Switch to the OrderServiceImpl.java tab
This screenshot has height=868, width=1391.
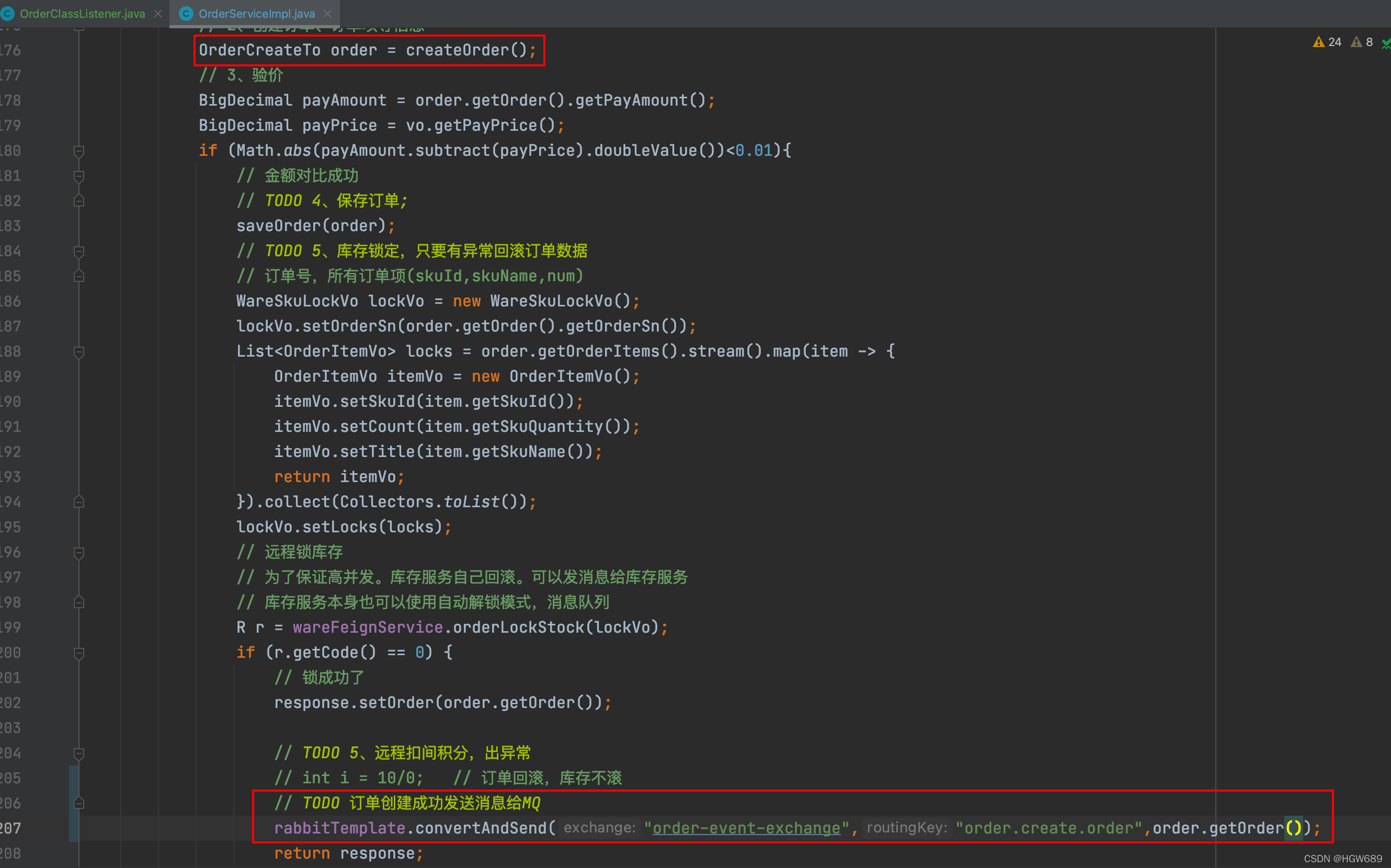(x=256, y=13)
